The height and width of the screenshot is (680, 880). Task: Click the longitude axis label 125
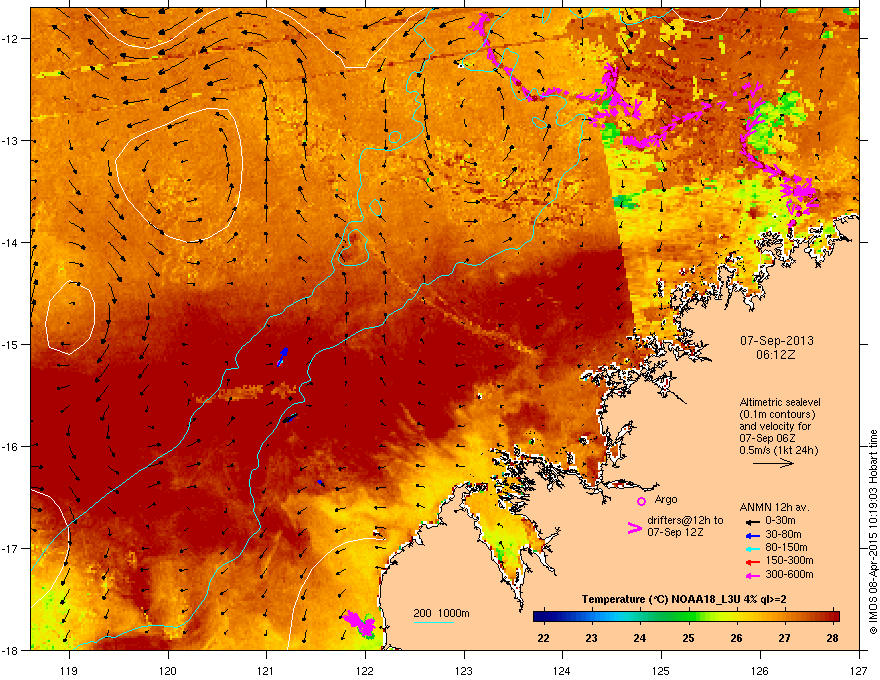(x=661, y=670)
